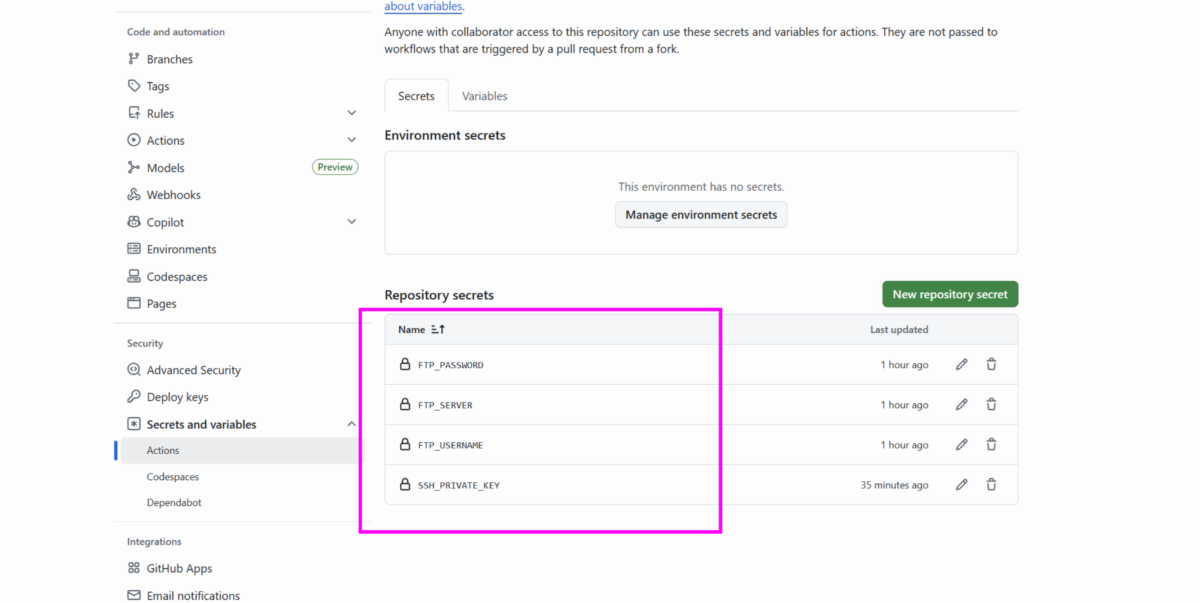Open the Models page marked Preview
The height and width of the screenshot is (603, 1200).
(166, 168)
